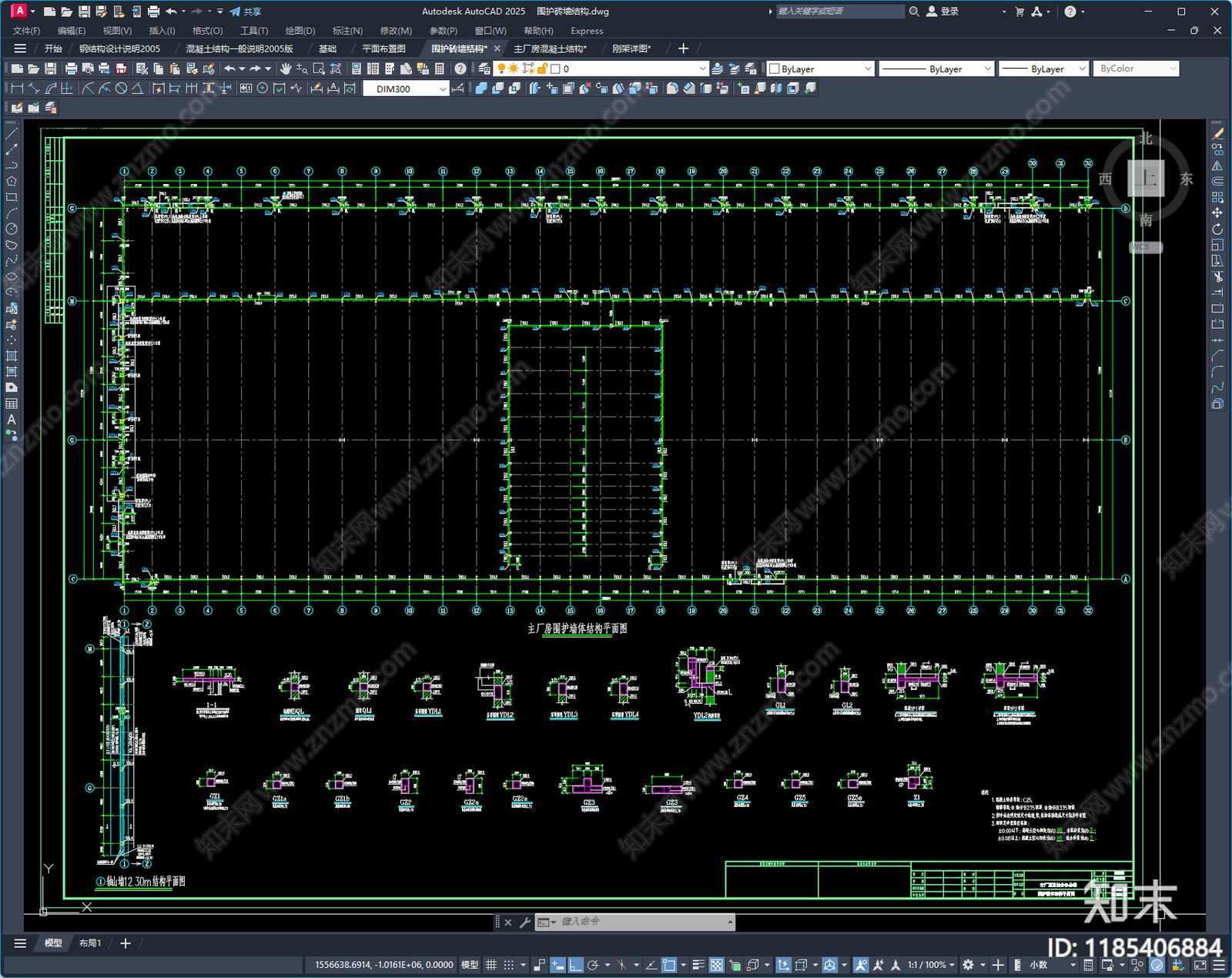
Task: Click the command line input field
Action: click(642, 922)
